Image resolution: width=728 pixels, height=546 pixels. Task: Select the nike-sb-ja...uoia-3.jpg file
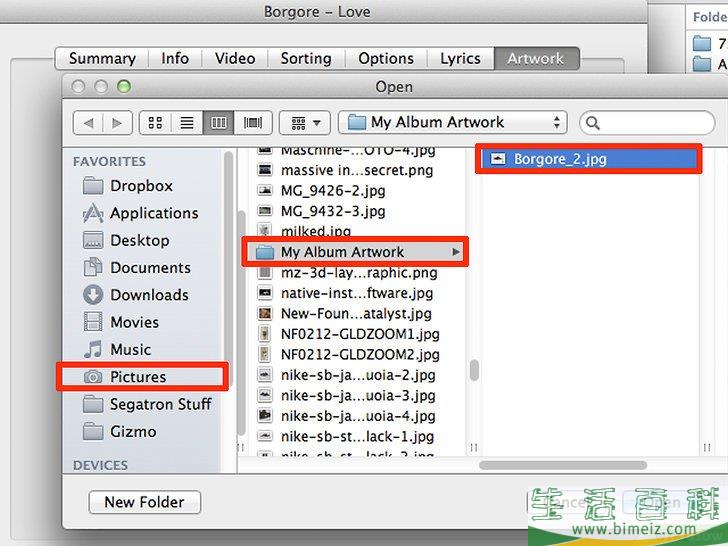point(357,395)
